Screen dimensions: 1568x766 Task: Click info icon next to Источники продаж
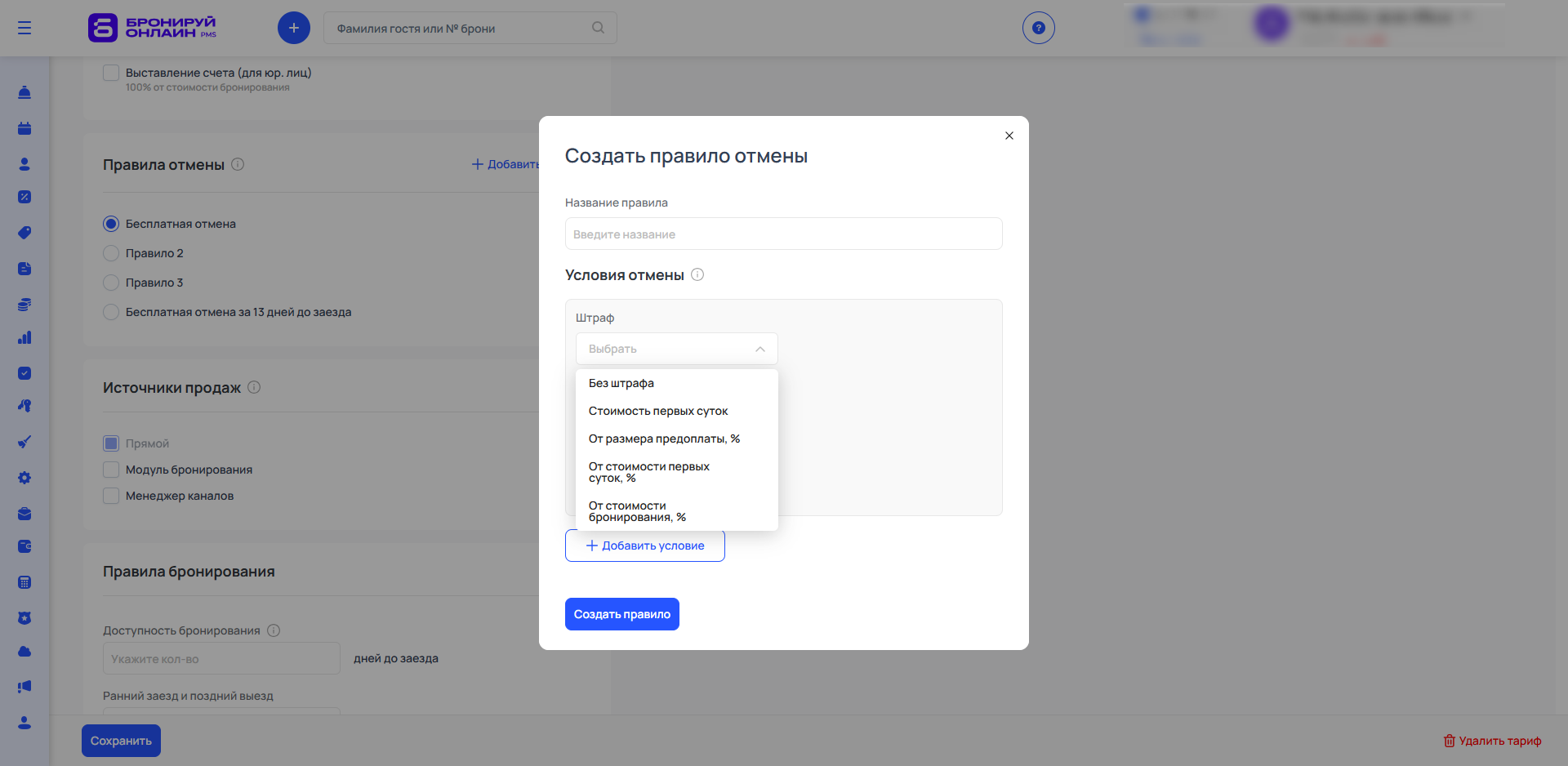pyautogui.click(x=254, y=387)
